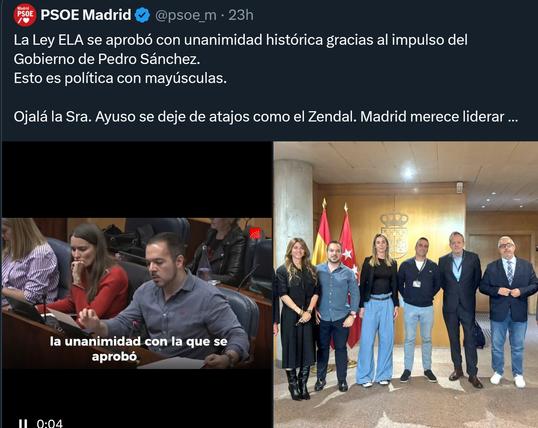Click the man wearing a tie in photo
Viewport: 538px width, 428px height.
tap(508, 309)
